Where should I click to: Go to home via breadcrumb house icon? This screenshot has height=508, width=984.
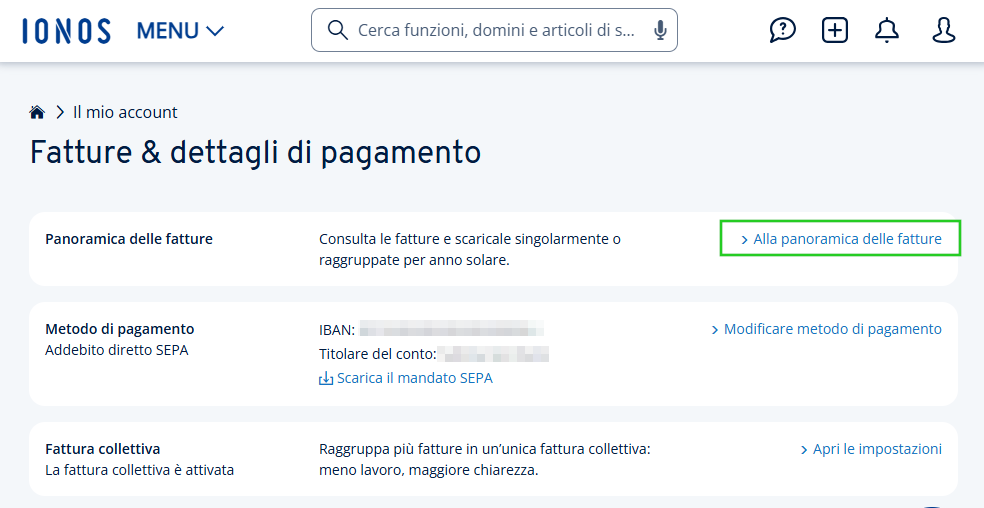pyautogui.click(x=37, y=112)
